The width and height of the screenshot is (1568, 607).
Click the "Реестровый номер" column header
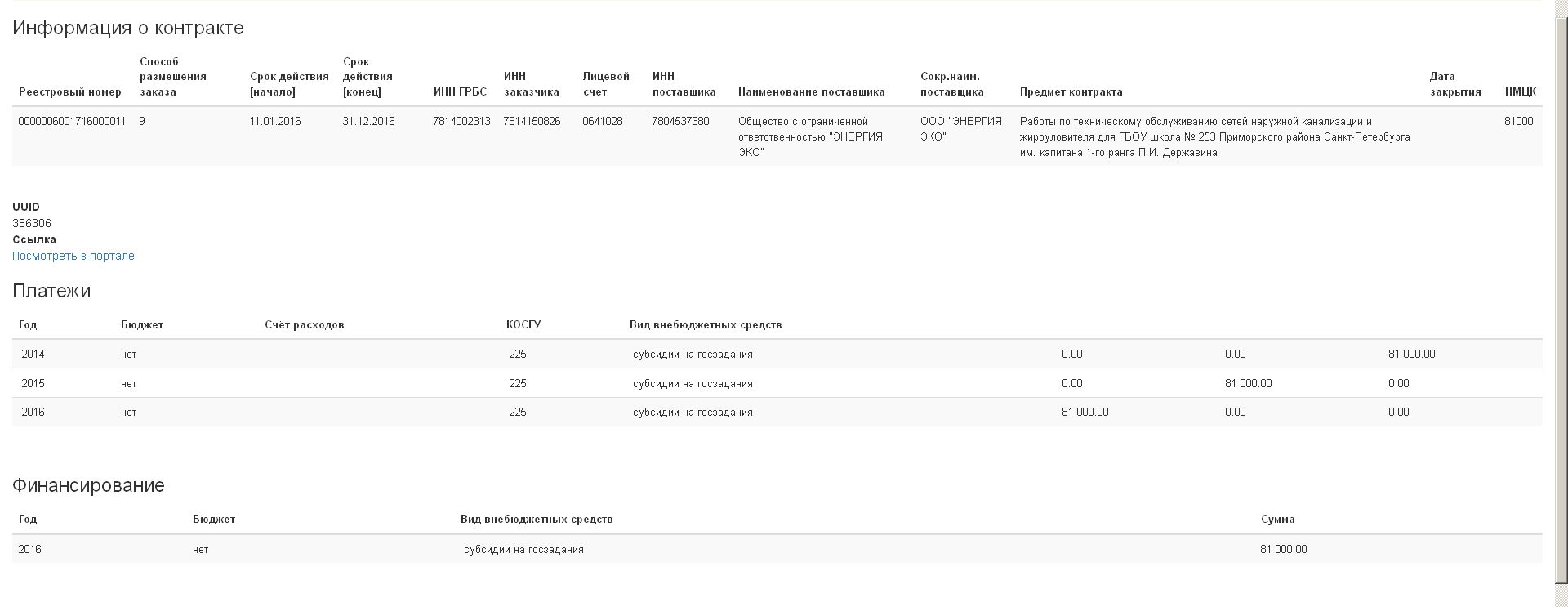click(70, 91)
